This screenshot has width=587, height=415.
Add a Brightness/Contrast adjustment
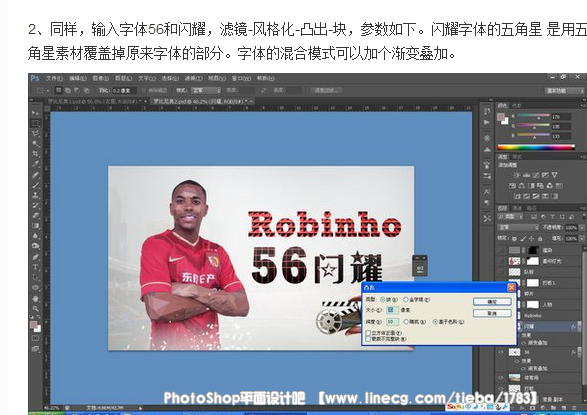[x=517, y=175]
